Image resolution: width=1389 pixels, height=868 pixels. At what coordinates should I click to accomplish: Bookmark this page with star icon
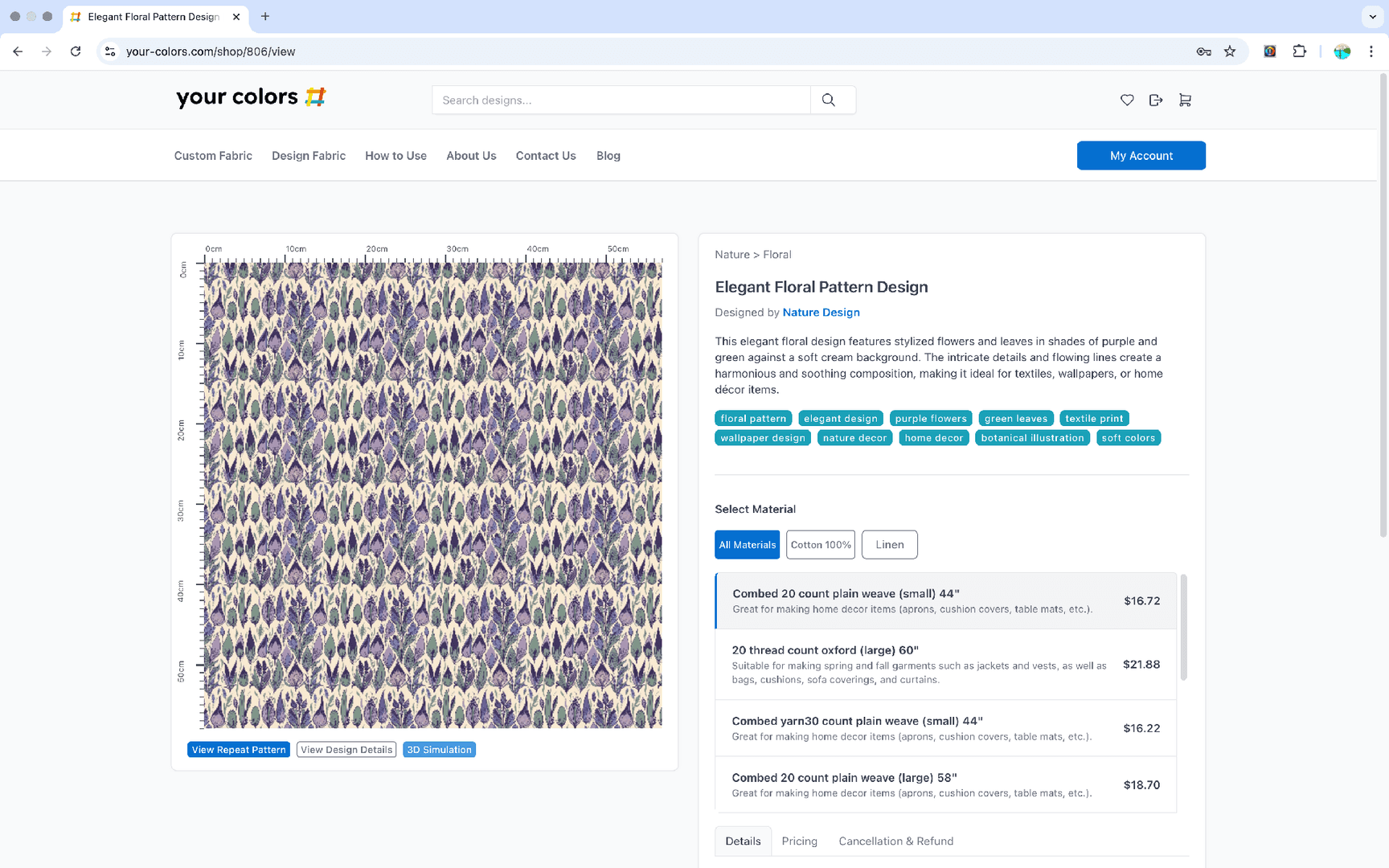[1230, 51]
